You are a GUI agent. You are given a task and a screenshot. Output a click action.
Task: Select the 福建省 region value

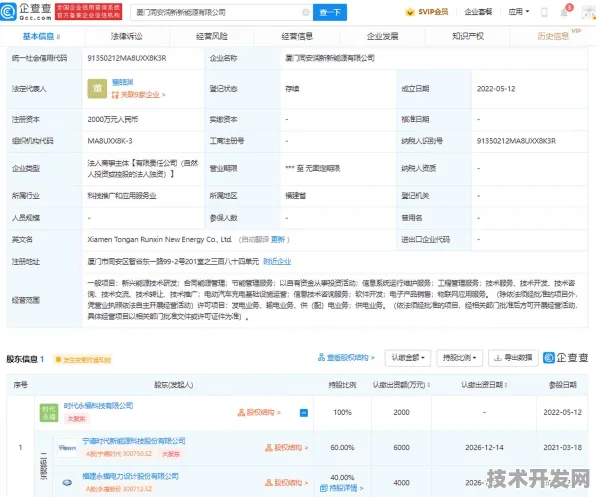(x=296, y=196)
